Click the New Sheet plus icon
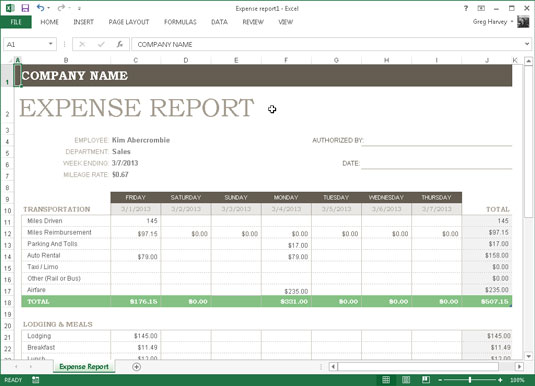Screen dimensions: 535x386 pyautogui.click(x=136, y=367)
